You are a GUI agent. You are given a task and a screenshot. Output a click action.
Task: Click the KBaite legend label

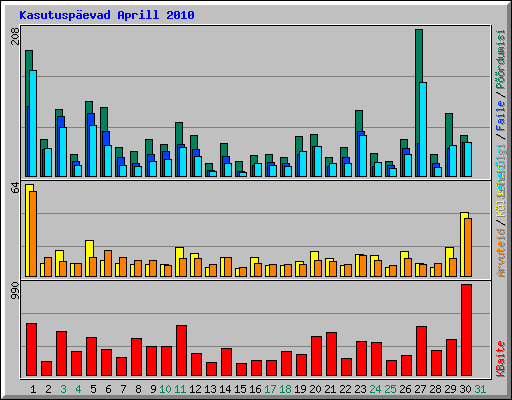pyautogui.click(x=501, y=359)
